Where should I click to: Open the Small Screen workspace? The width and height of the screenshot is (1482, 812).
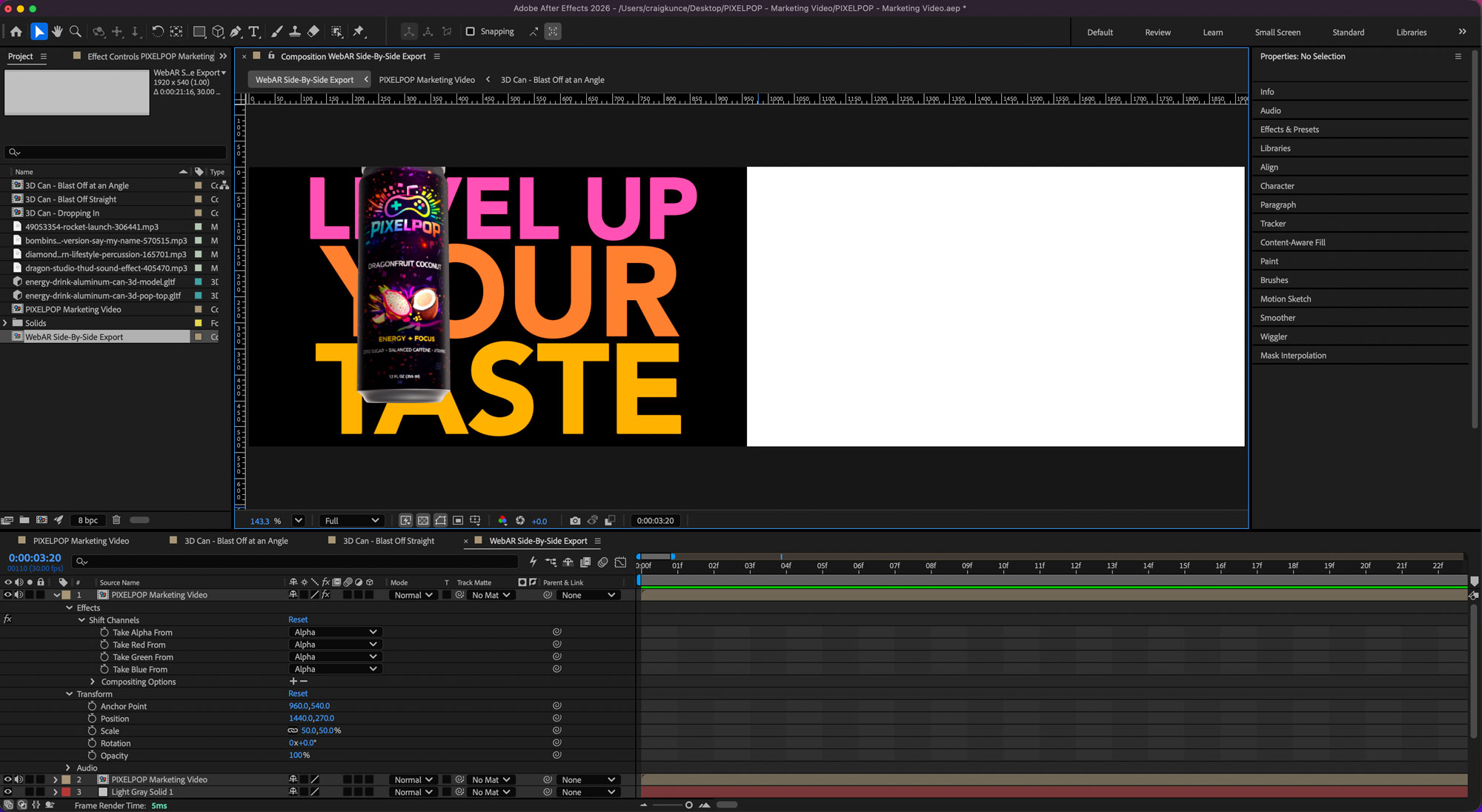tap(1277, 33)
